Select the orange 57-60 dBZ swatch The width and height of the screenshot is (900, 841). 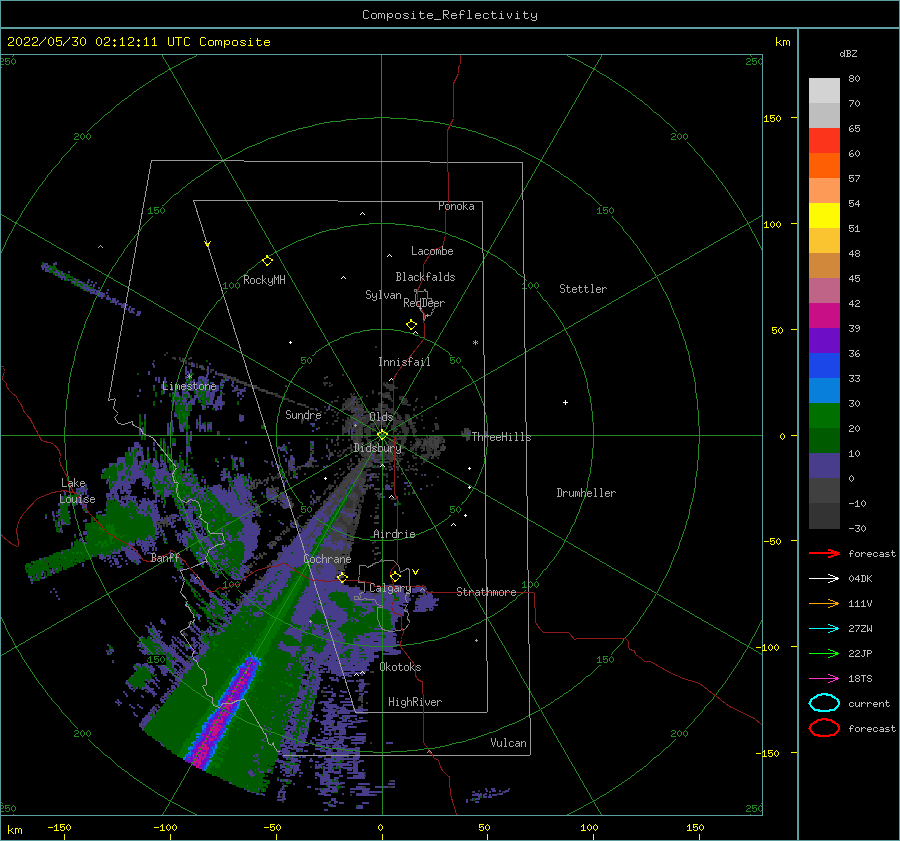(x=824, y=166)
